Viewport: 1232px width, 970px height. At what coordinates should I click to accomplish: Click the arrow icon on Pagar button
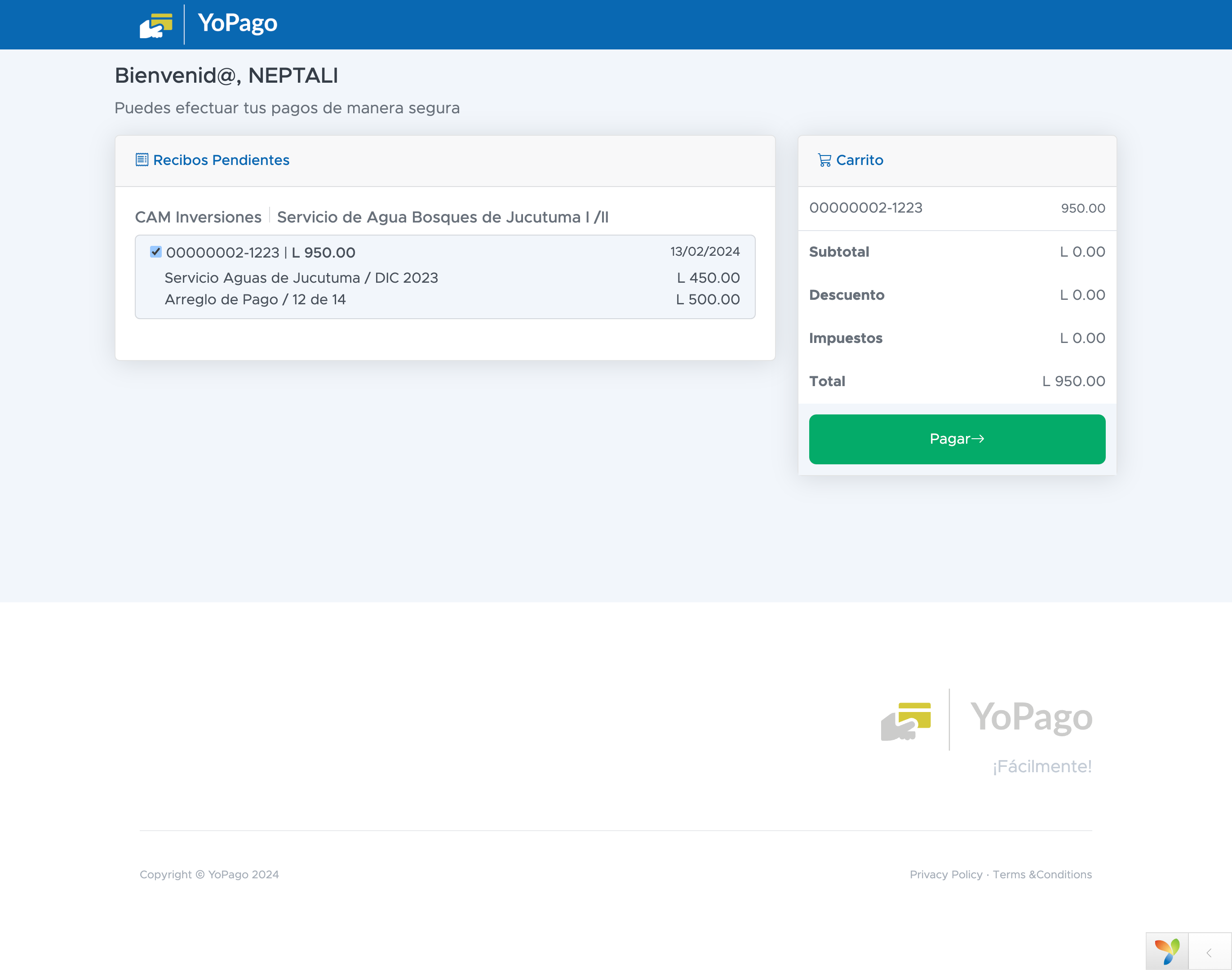[x=978, y=439]
